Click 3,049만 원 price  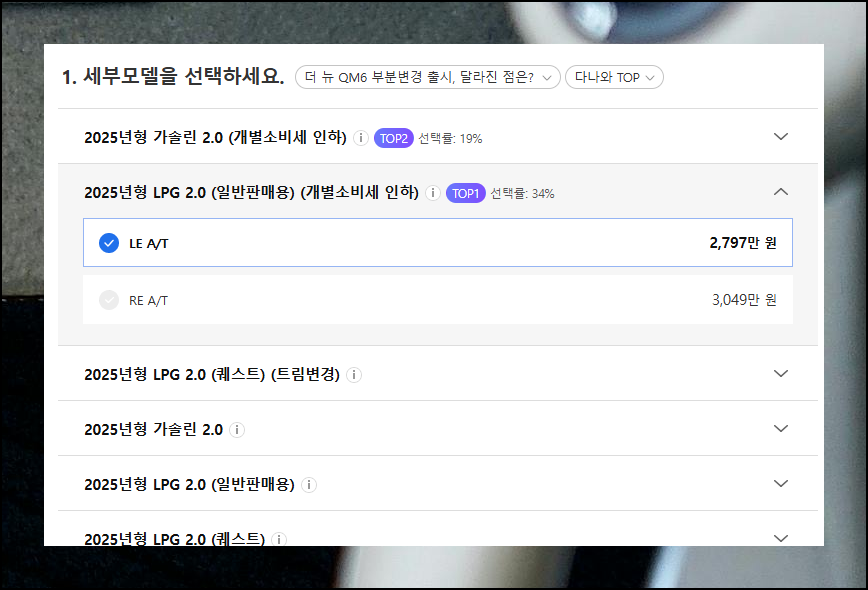(744, 299)
